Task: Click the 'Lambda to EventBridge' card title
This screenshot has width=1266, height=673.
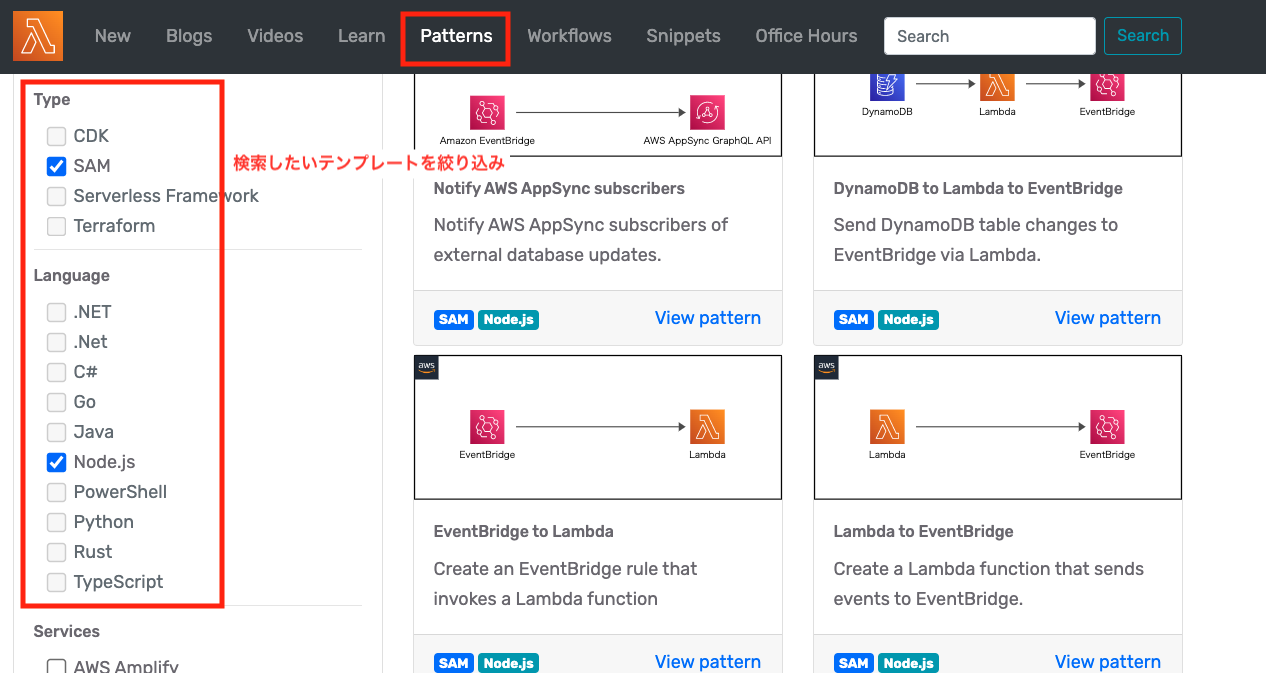Action: (924, 532)
